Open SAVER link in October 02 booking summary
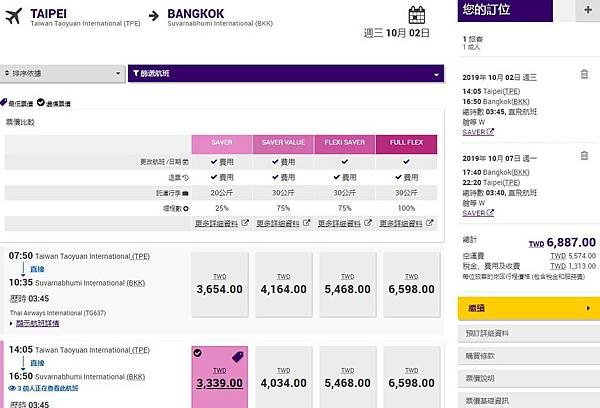This screenshot has height=408, width=600. coord(478,132)
